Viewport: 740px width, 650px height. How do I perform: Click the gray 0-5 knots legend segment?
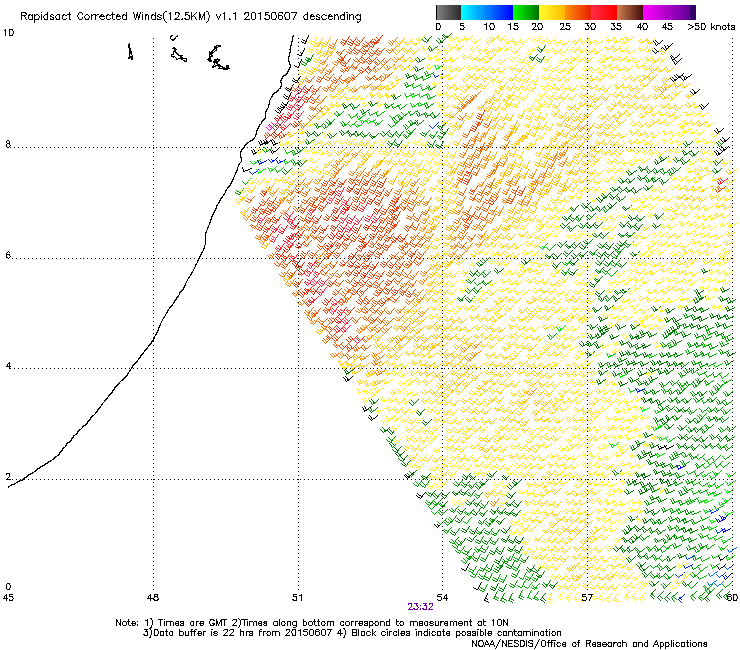pos(448,12)
